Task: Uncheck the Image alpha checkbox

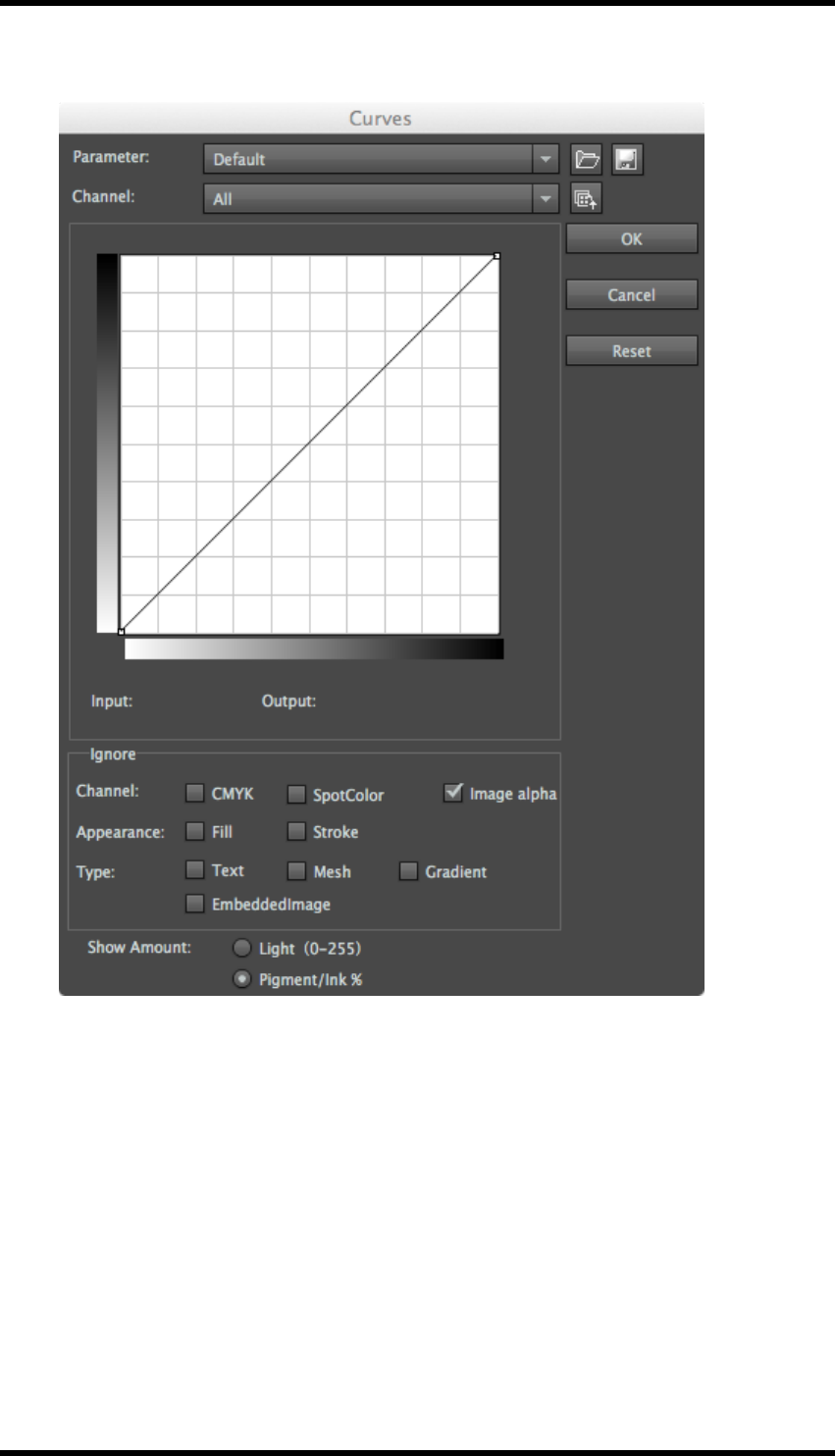Action: (452, 792)
